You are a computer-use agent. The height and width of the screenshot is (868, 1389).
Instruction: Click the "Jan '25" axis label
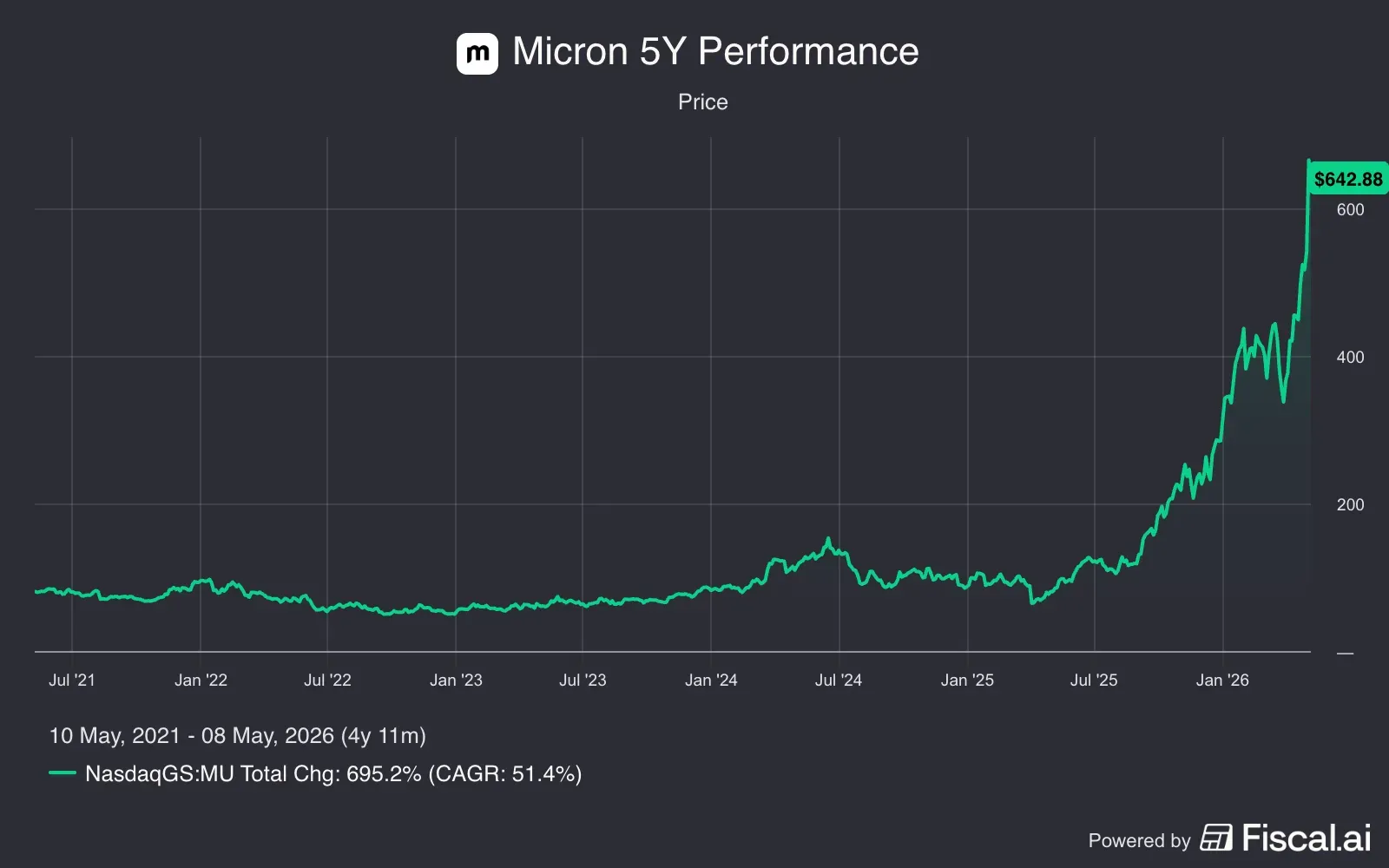tap(967, 680)
